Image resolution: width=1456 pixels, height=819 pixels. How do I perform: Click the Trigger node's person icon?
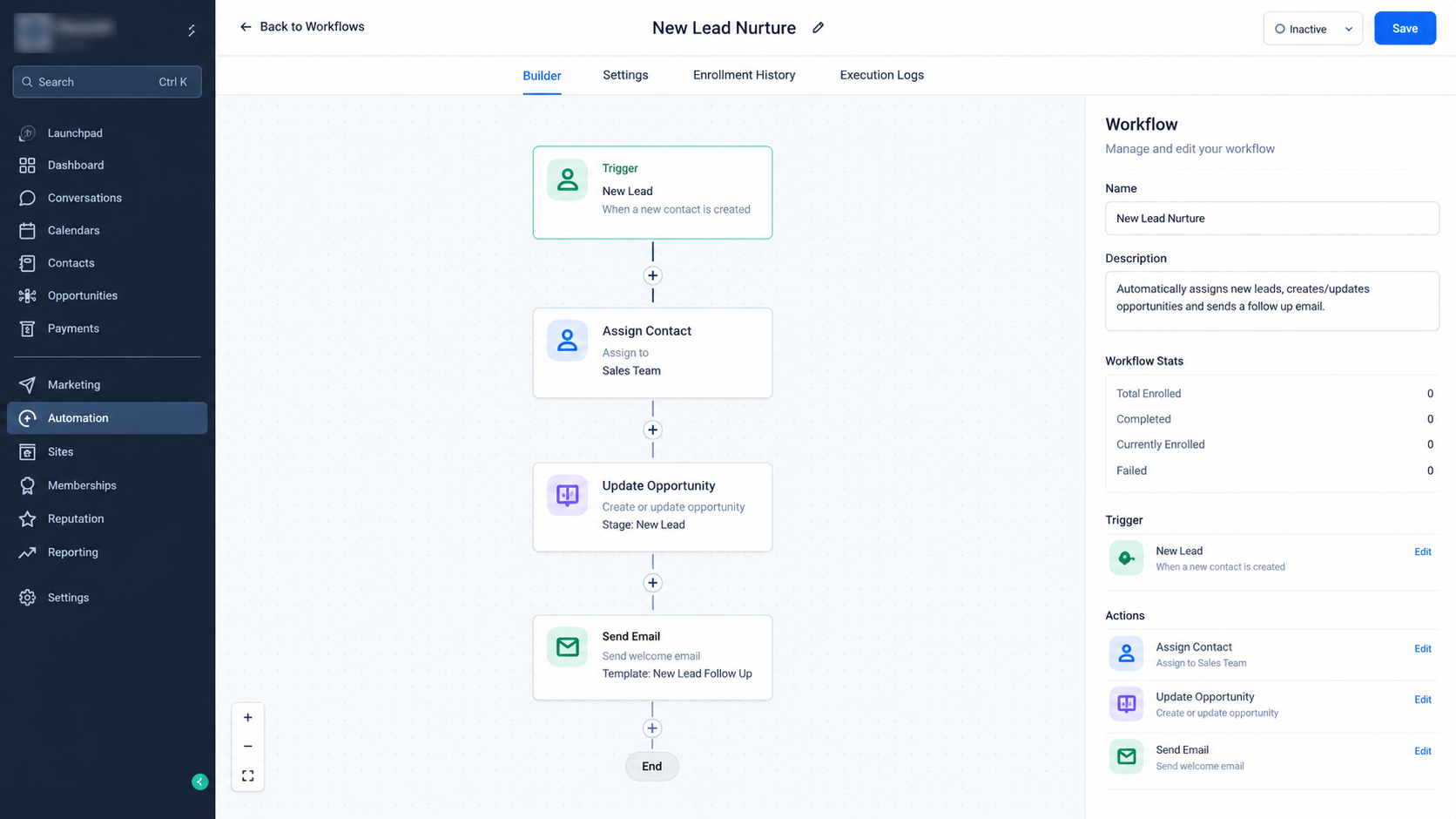pyautogui.click(x=567, y=179)
